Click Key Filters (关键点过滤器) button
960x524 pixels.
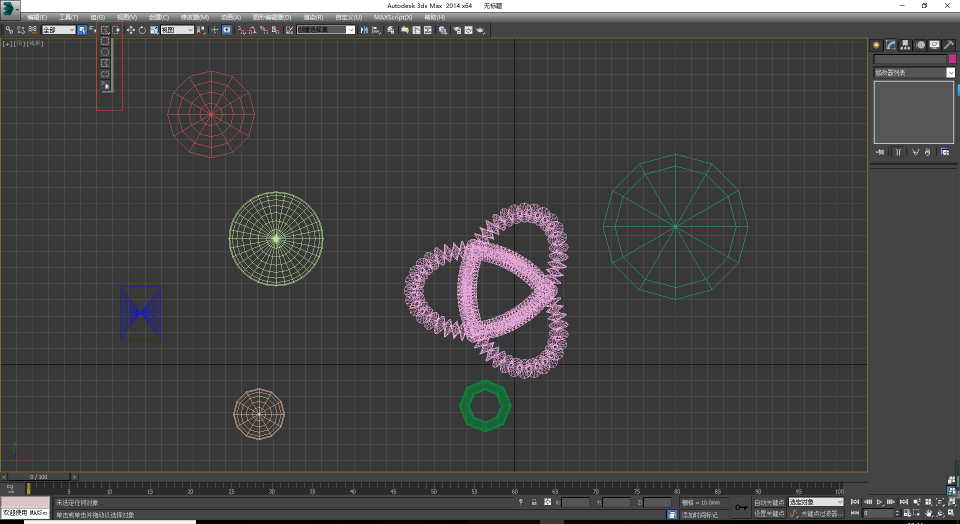pyautogui.click(x=821, y=513)
